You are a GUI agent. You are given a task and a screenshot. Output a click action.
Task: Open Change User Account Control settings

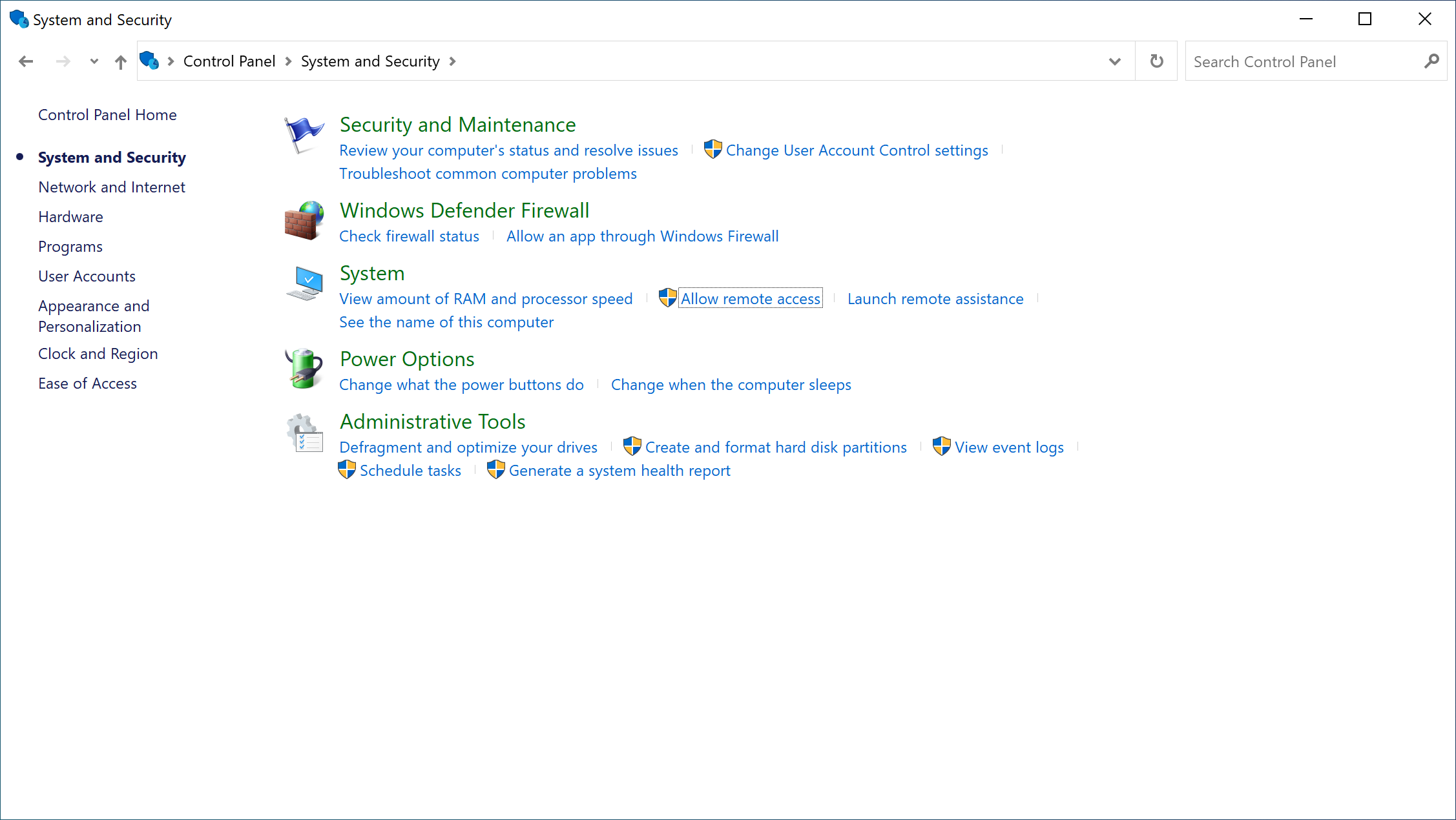[857, 150]
